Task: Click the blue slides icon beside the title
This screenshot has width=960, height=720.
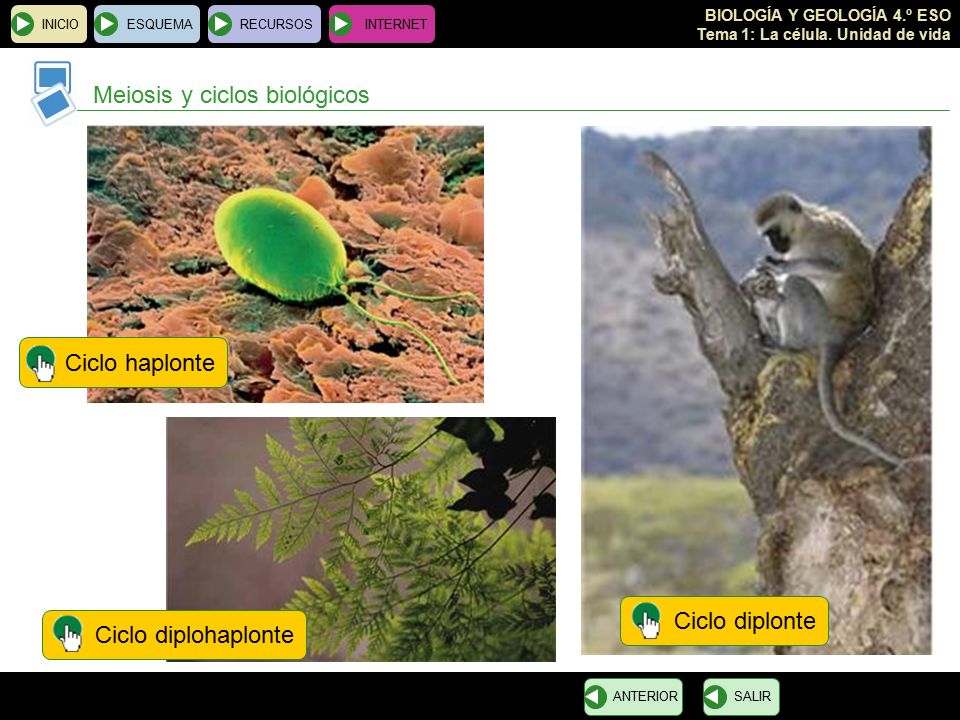Action: click(x=53, y=92)
